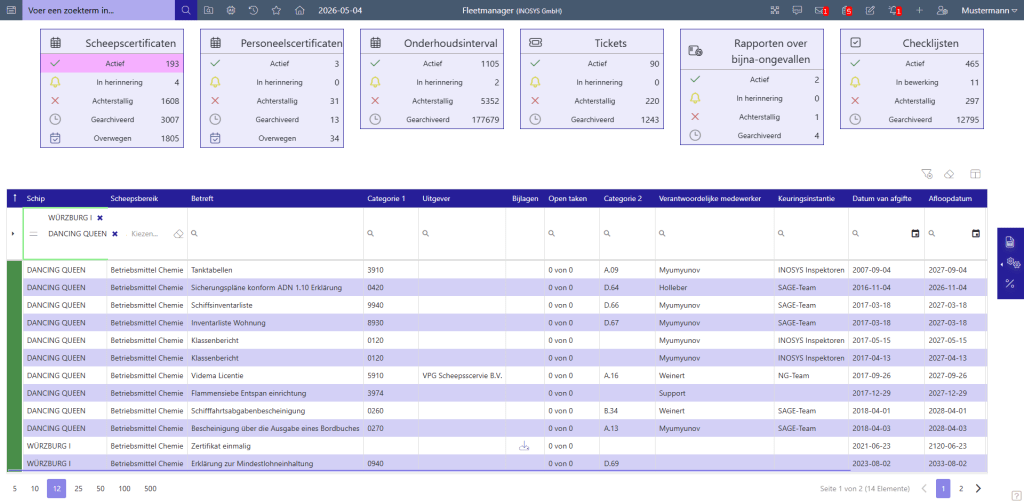Open the QR code icon in top bar
The image size is (1024, 504).
coord(775,10)
